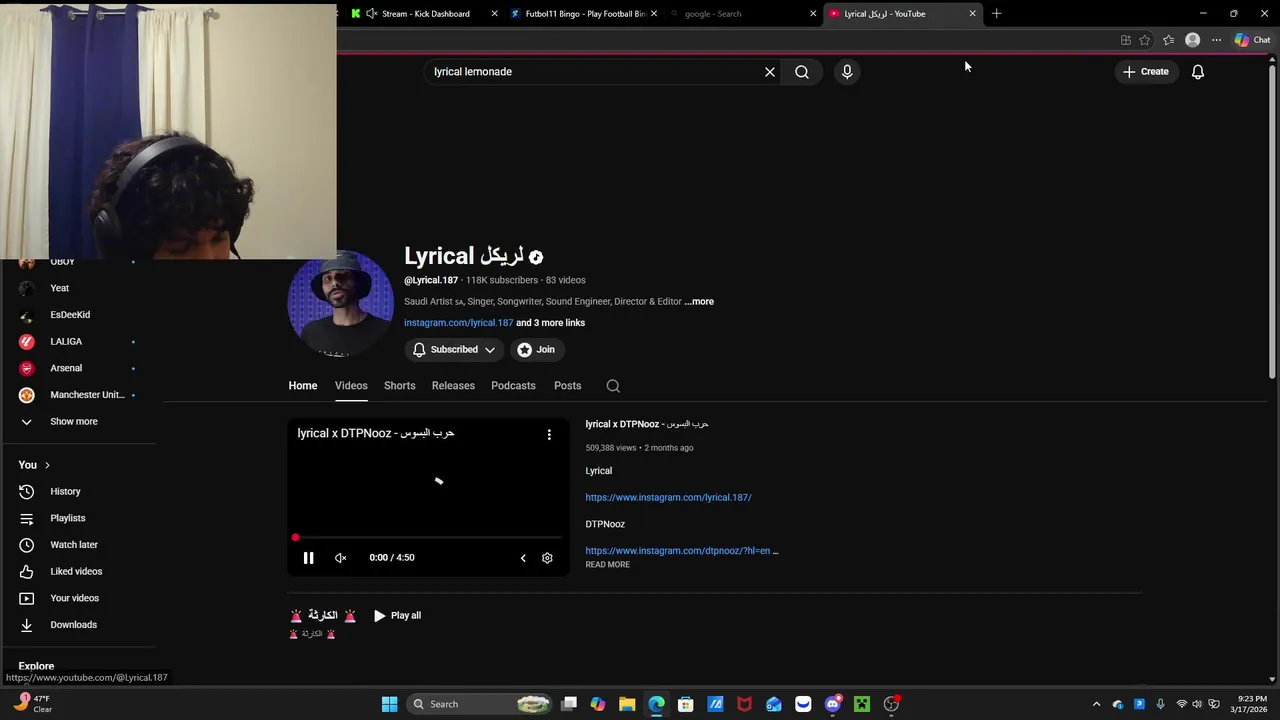
Task: Open Microsoft Store from the taskbar
Action: 686,704
